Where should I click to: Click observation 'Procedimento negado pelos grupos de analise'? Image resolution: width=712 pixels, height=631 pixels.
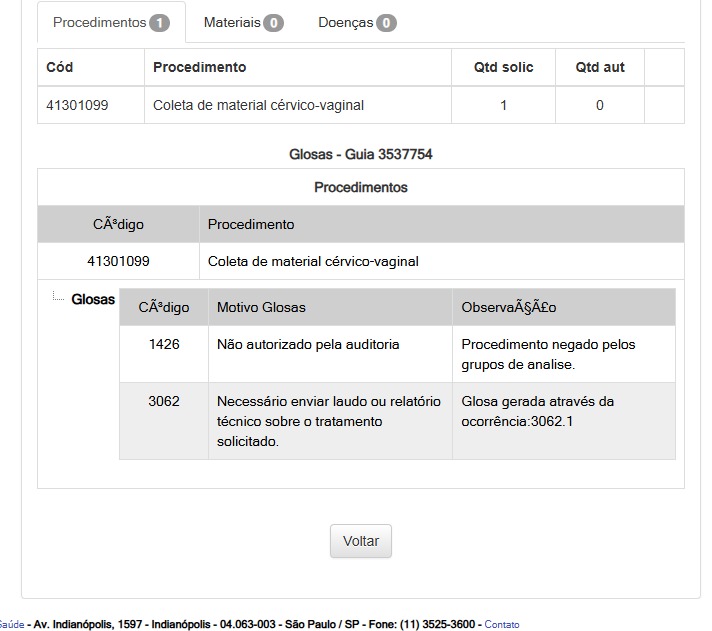tap(548, 355)
